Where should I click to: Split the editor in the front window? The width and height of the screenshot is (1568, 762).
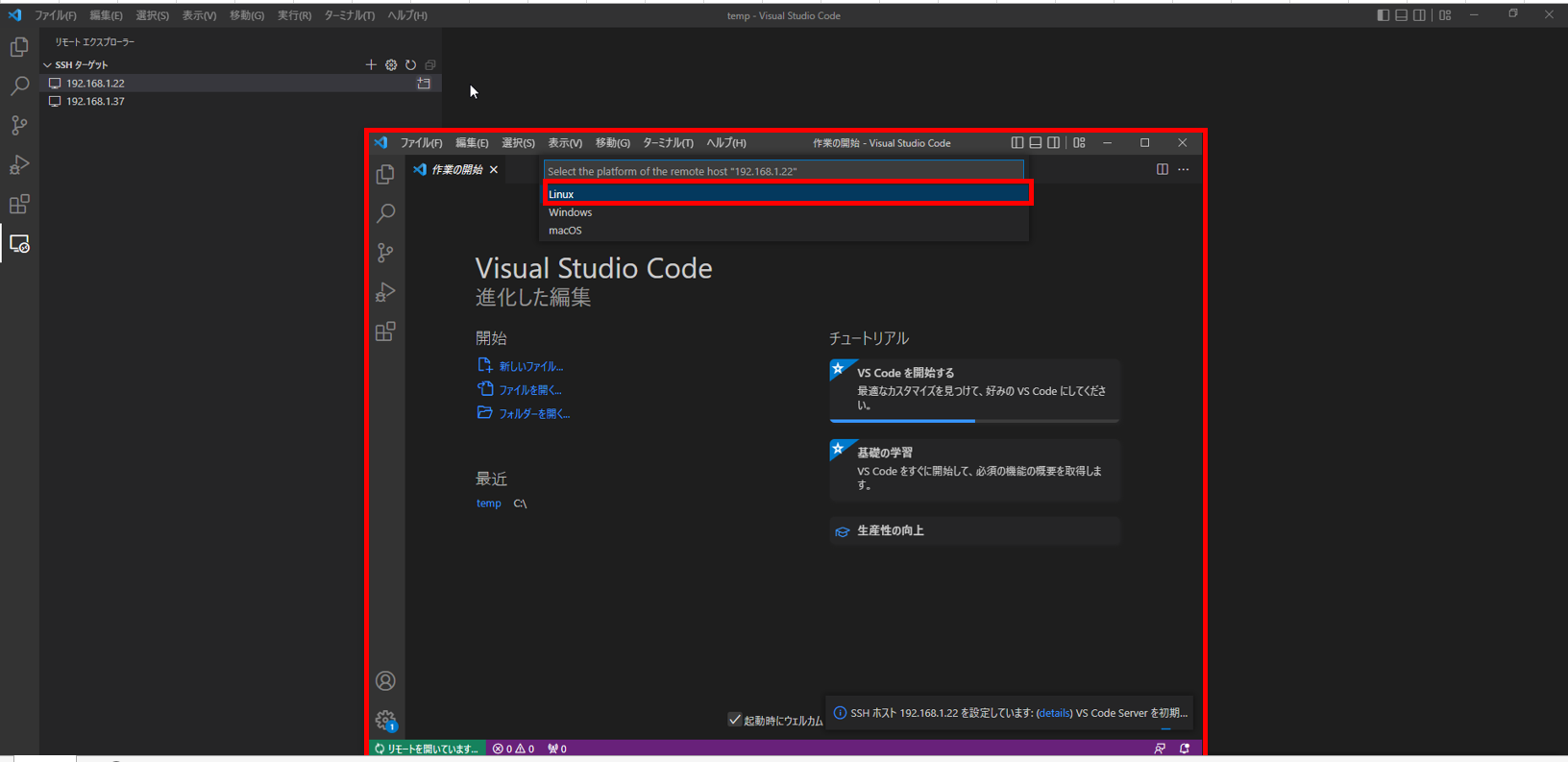coord(1163,169)
